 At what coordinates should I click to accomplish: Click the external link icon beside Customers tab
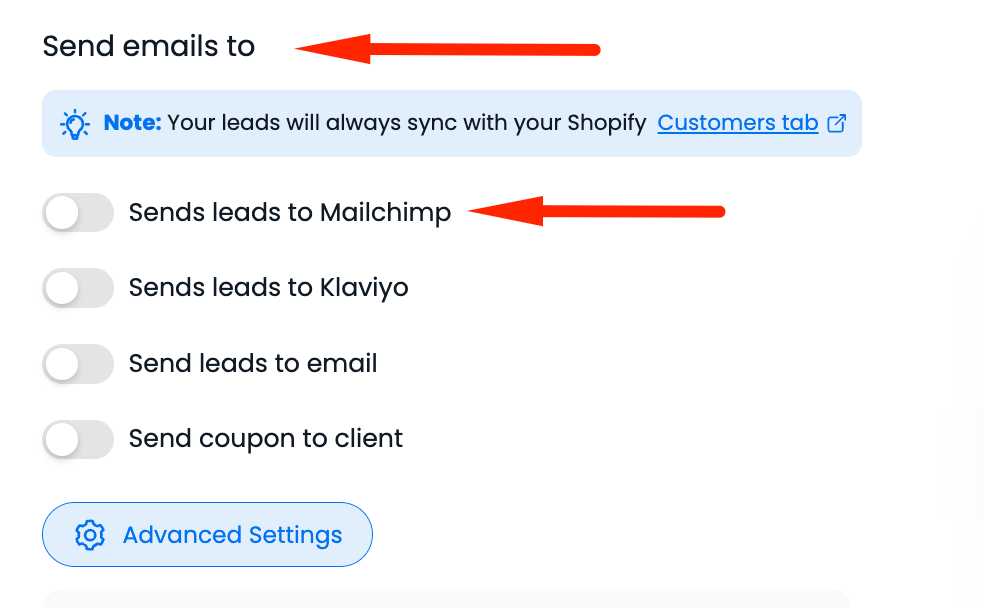tap(837, 124)
